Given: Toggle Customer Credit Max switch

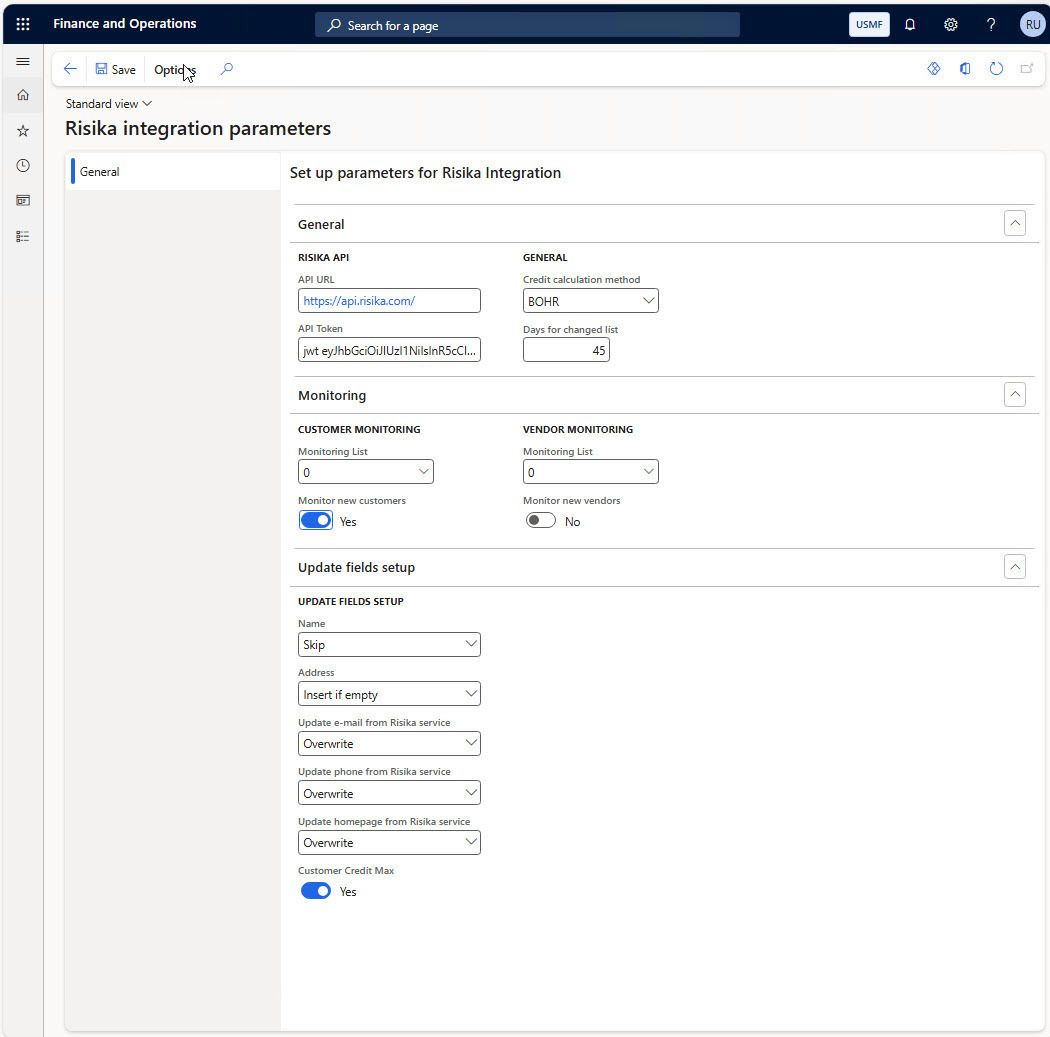Looking at the screenshot, I should tap(315, 891).
